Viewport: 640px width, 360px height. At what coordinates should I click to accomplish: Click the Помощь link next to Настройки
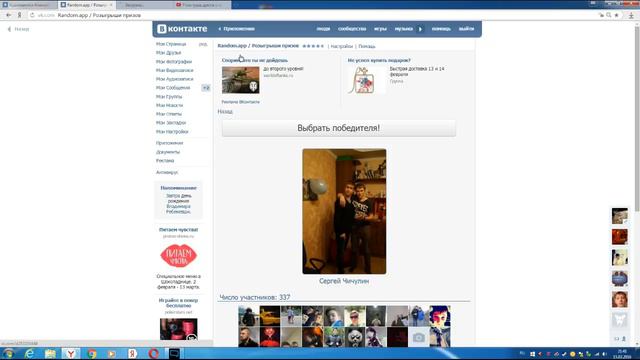[367, 47]
